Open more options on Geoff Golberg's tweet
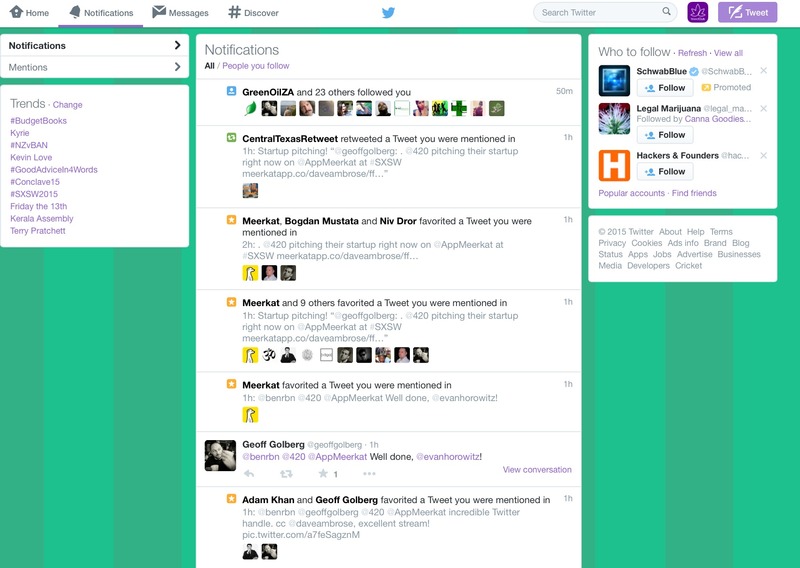 pyautogui.click(x=369, y=474)
